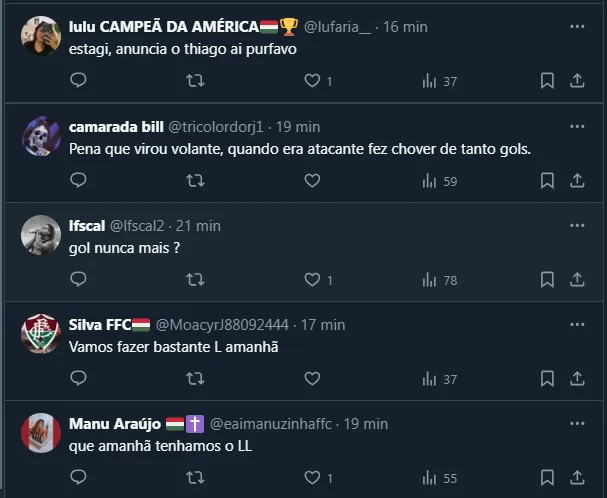This screenshot has height=498, width=607.
Task: Share camarada bill's tweet
Action: [577, 180]
